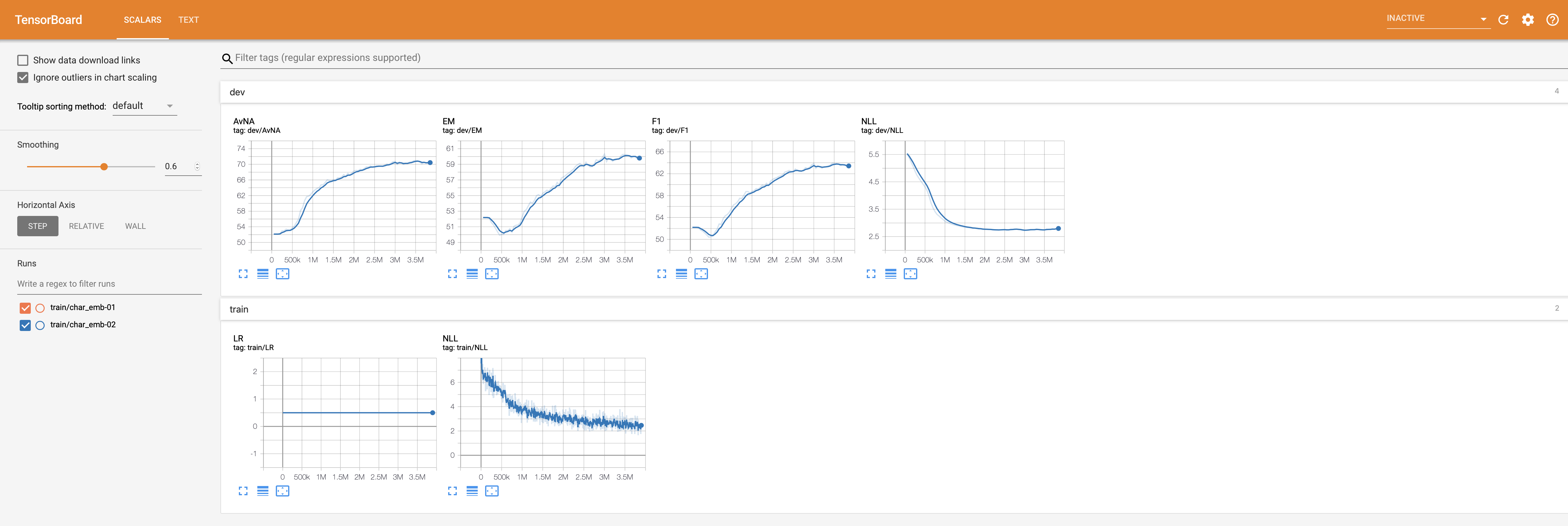
Task: Toggle the train/char_emb-01 run checkbox
Action: tap(25, 308)
